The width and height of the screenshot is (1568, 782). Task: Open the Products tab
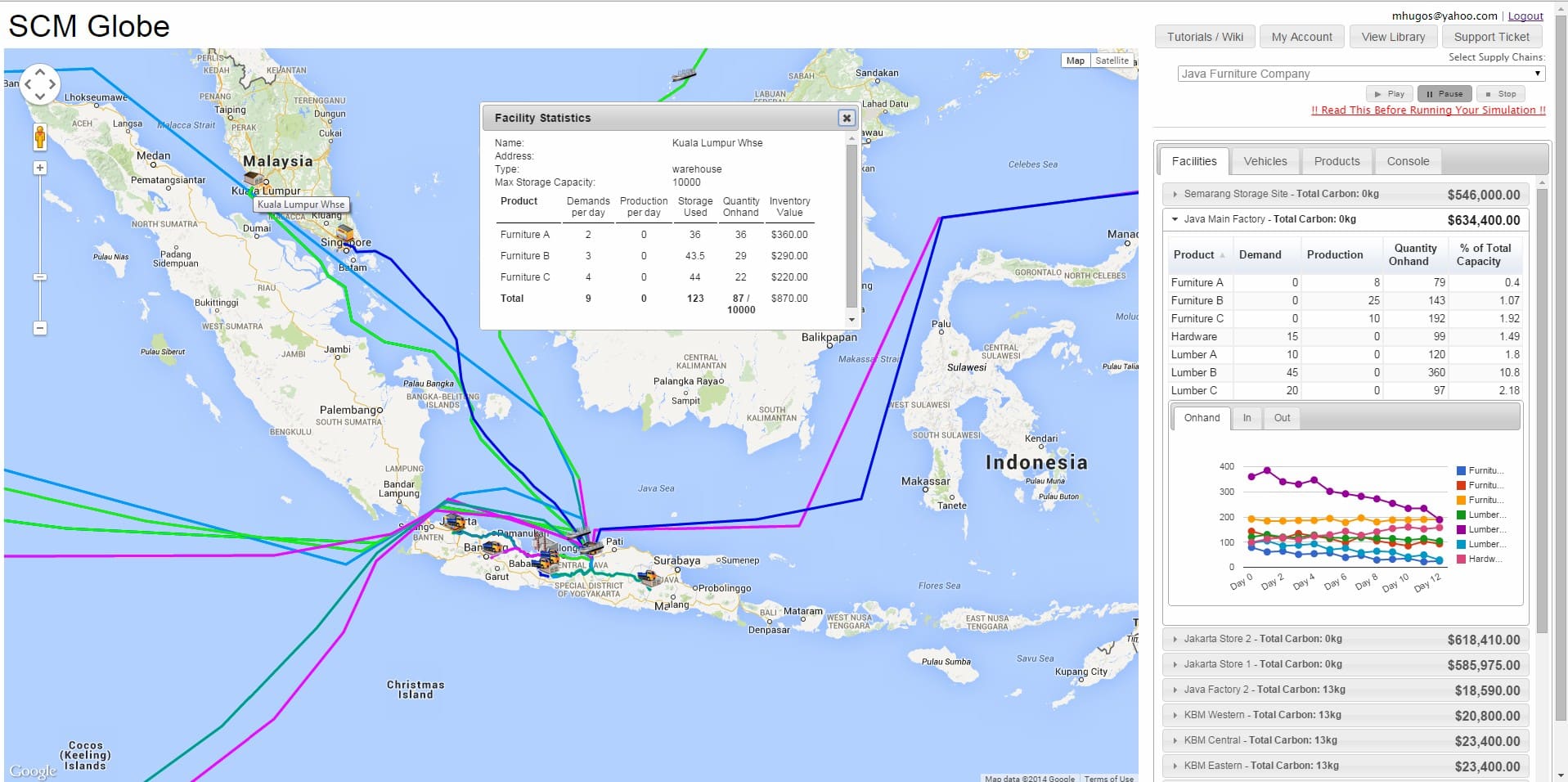click(1337, 161)
